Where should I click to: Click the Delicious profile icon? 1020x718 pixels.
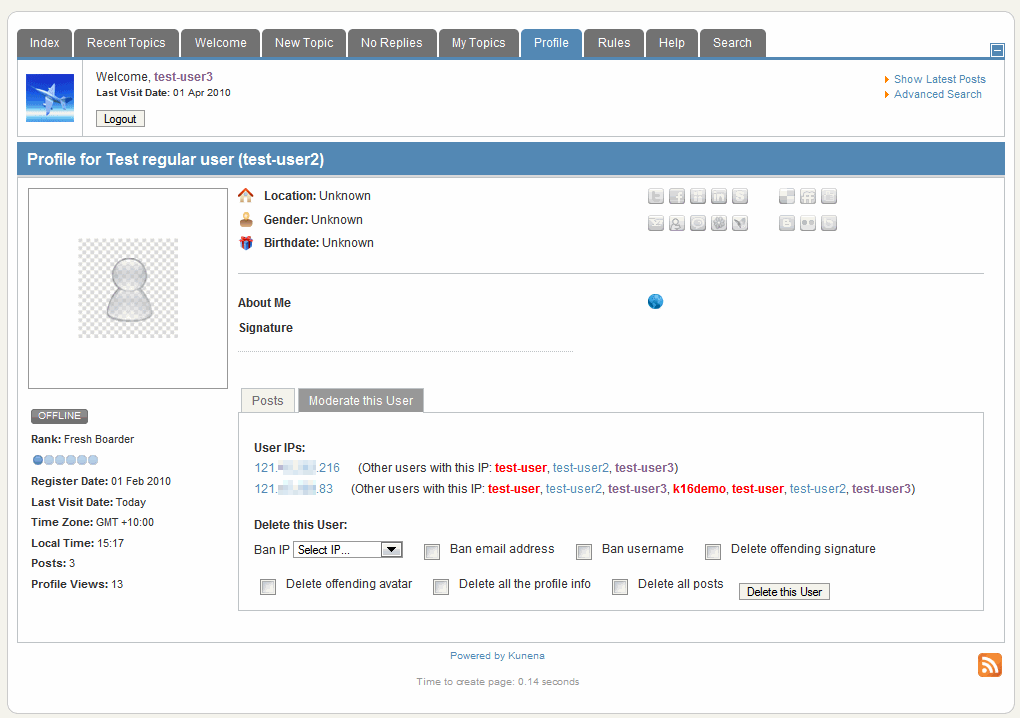(x=787, y=197)
